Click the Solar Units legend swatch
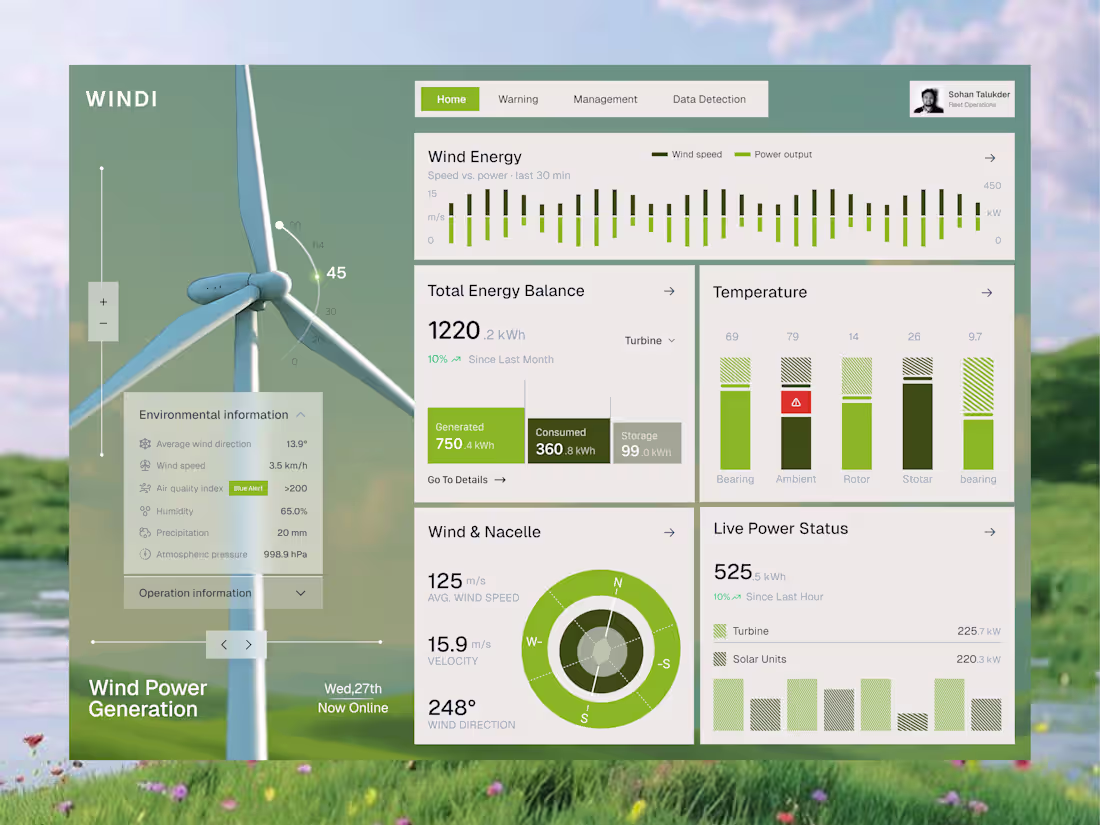Viewport: 1100px width, 825px height. (720, 659)
